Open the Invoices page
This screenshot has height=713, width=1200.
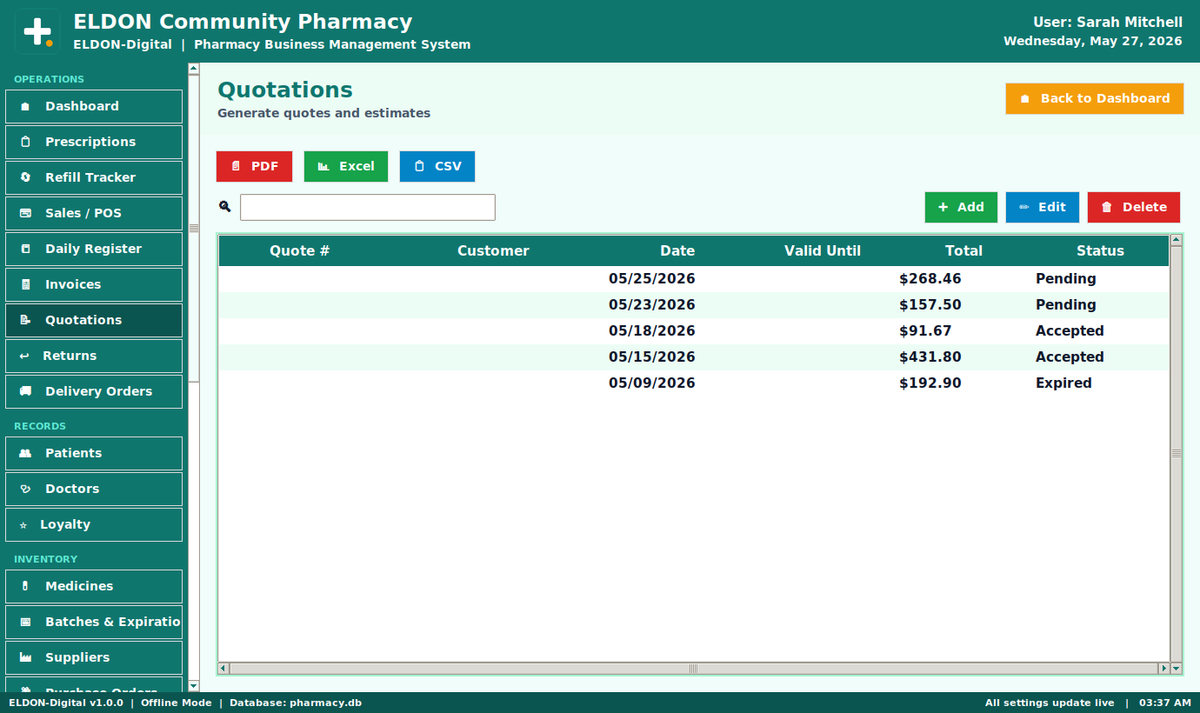click(94, 285)
